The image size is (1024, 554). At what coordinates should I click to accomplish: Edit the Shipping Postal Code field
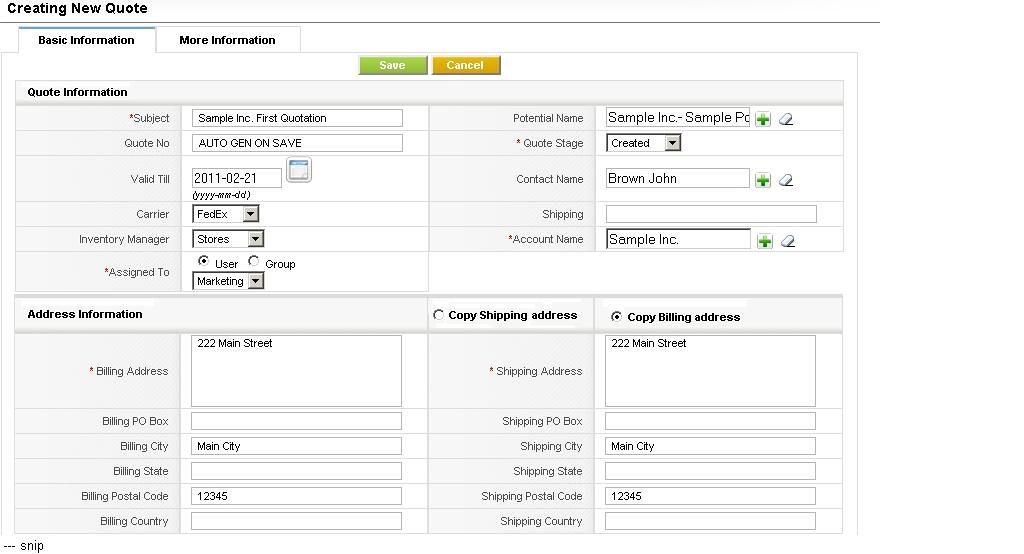pos(711,496)
